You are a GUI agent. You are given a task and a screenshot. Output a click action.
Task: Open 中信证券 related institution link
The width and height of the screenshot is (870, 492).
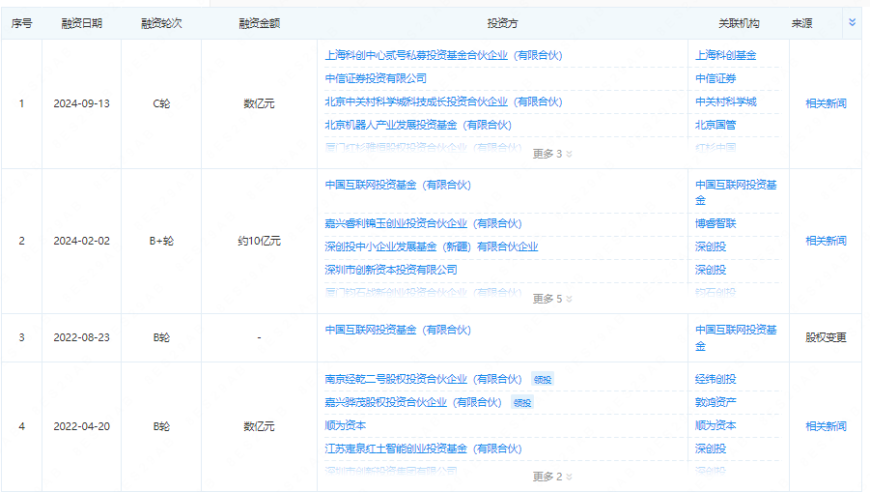[x=716, y=78]
